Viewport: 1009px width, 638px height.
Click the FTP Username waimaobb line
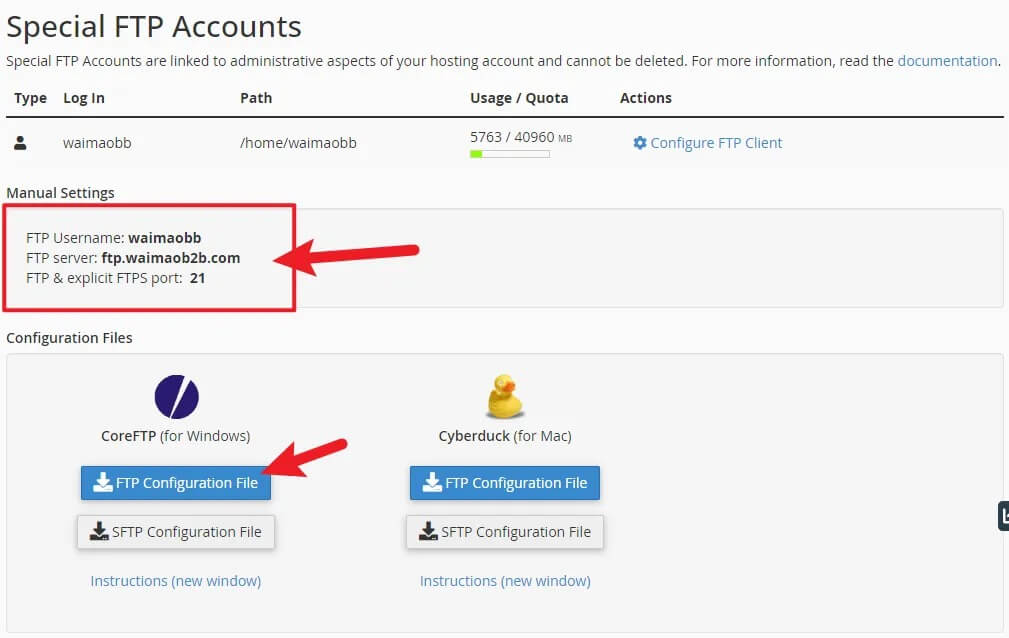(113, 238)
